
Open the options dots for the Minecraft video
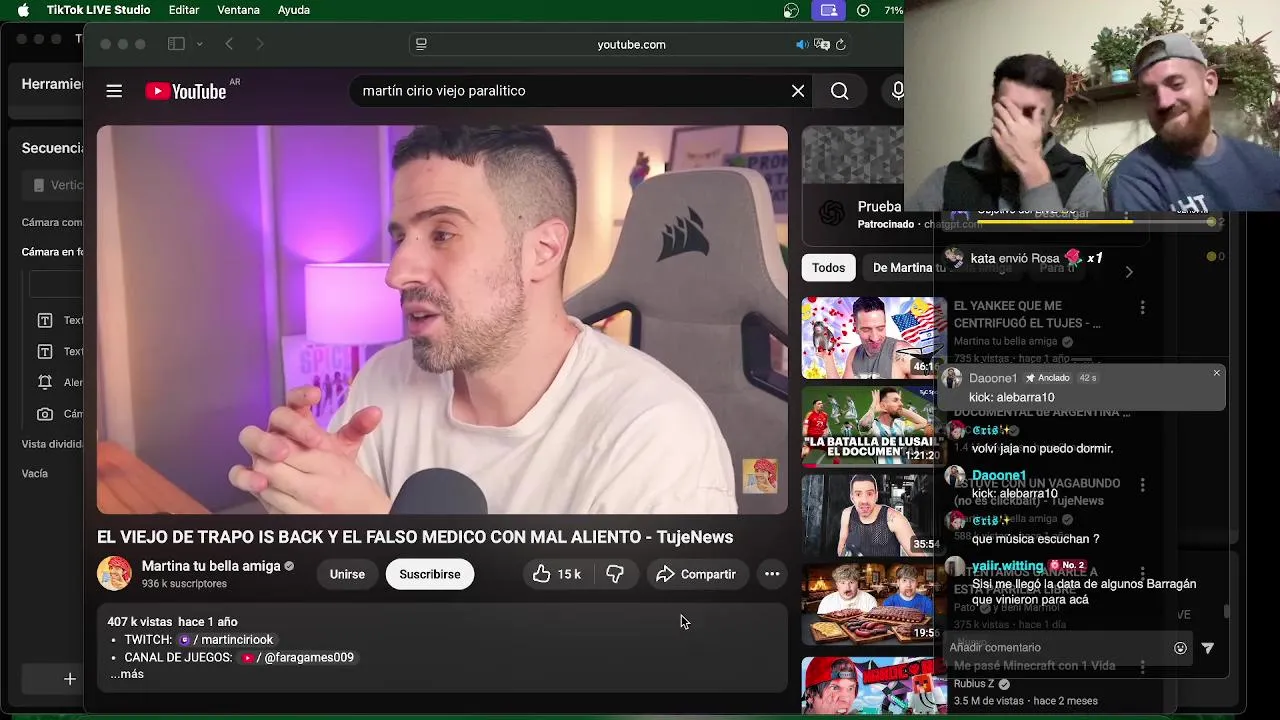point(1142,667)
